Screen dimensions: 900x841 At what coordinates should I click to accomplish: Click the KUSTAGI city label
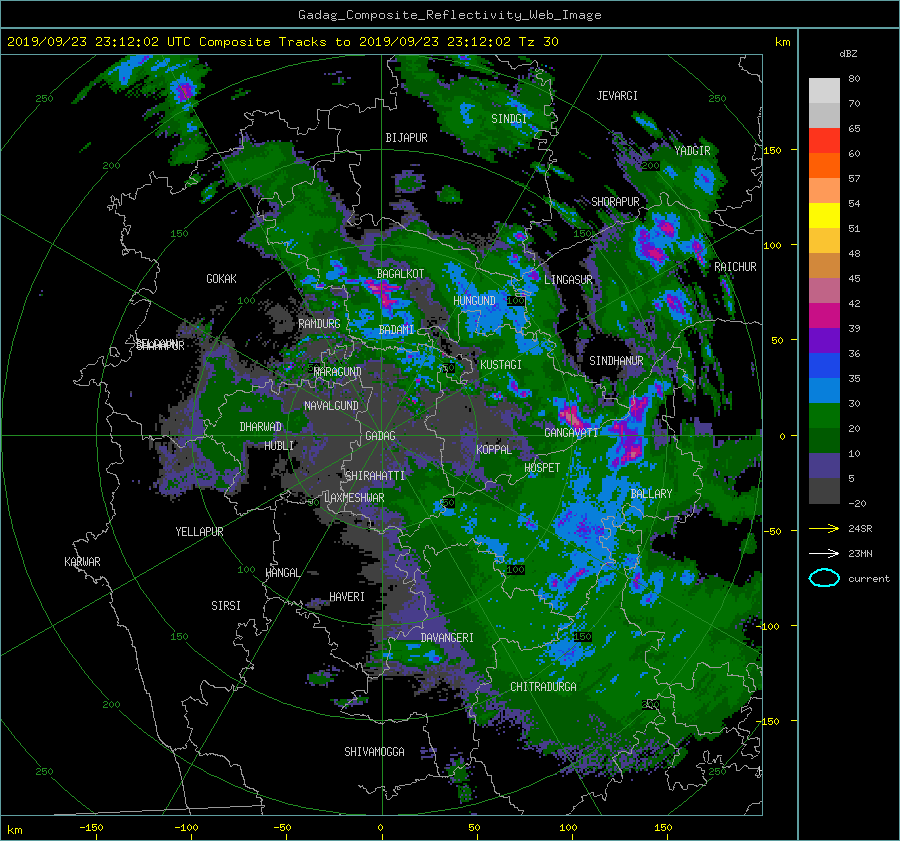[501, 365]
